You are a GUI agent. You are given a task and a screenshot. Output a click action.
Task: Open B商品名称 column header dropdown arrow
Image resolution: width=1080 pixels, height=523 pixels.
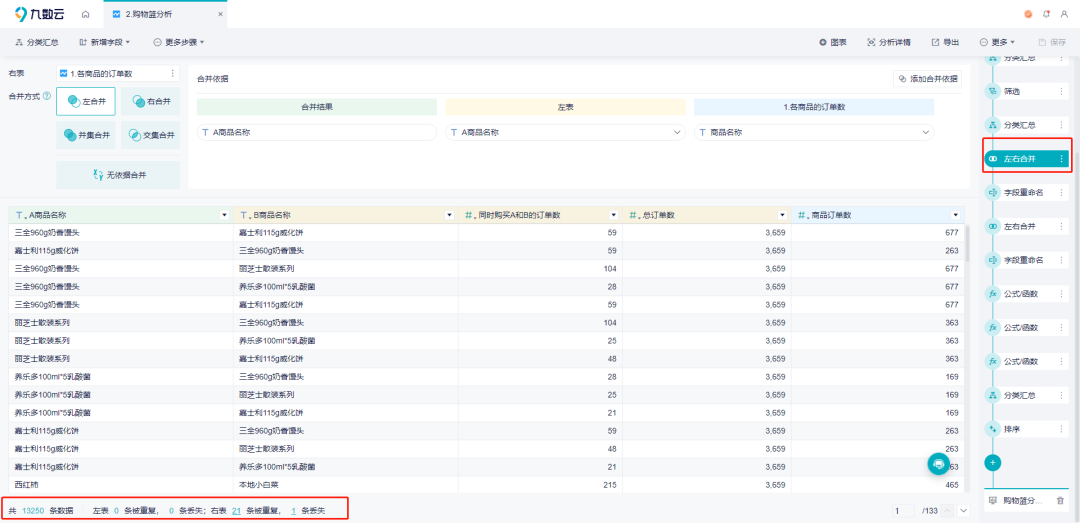click(449, 215)
